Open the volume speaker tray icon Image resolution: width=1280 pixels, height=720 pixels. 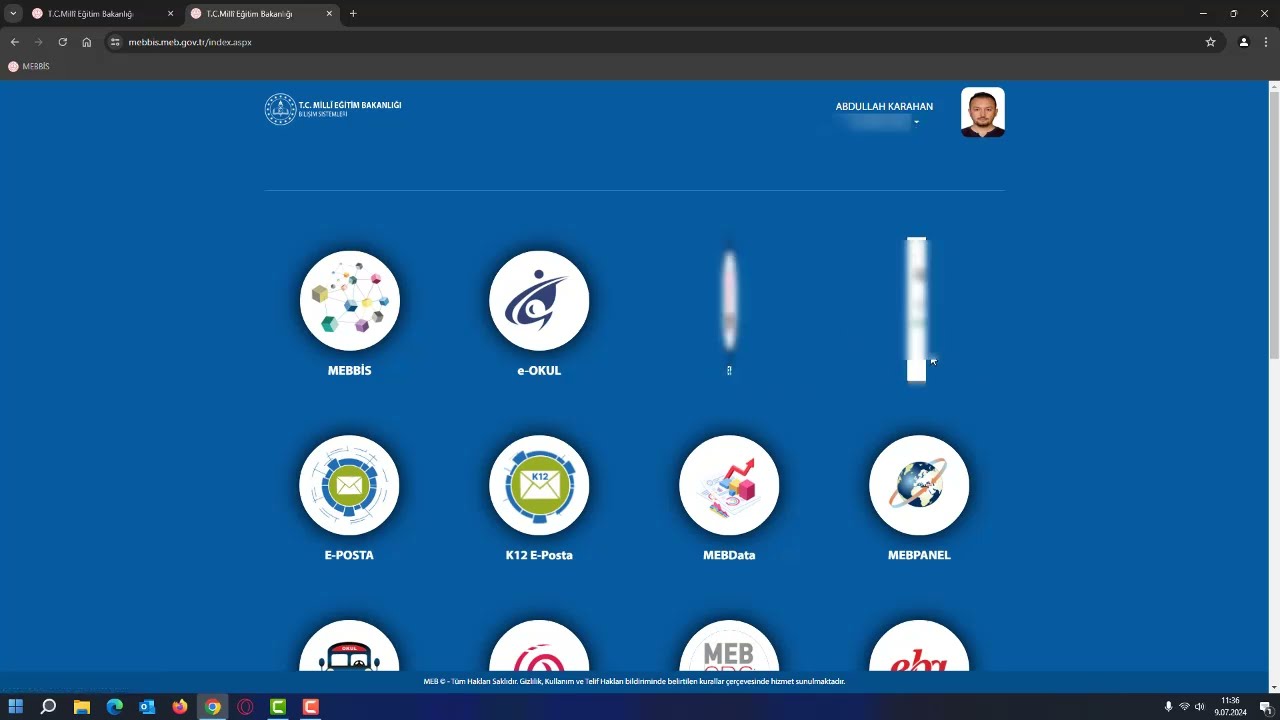coord(1199,707)
